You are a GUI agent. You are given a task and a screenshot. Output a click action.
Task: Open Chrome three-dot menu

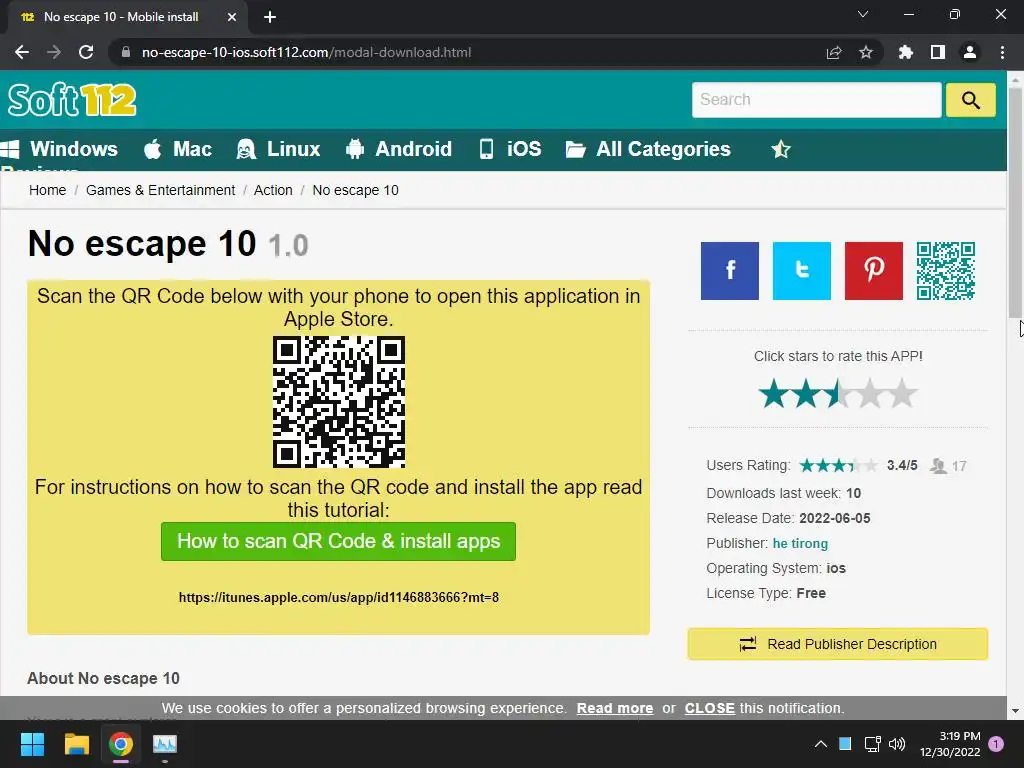(x=1002, y=52)
